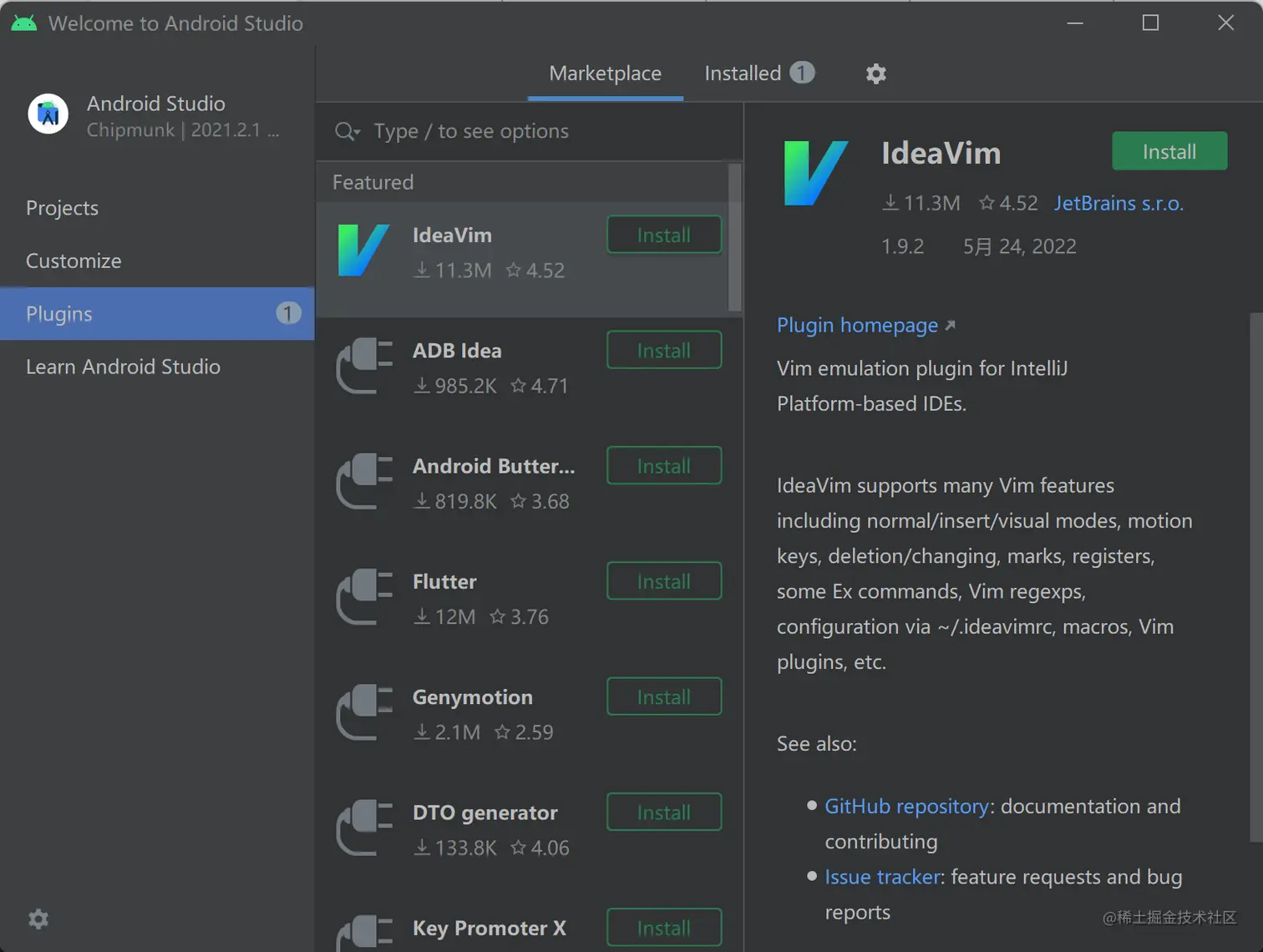Install IdeaVim from the details pane
Viewport: 1263px width, 952px height.
click(x=1169, y=151)
